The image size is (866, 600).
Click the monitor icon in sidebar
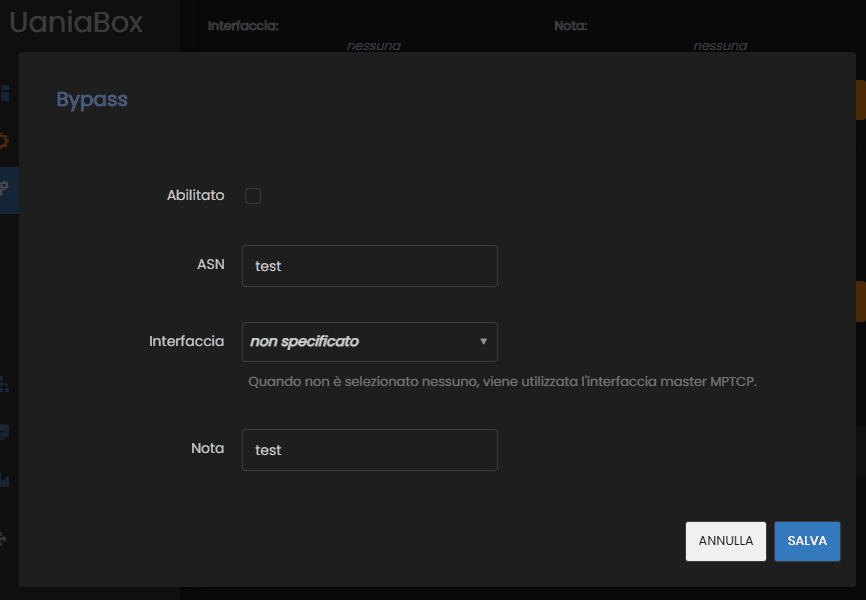pyautogui.click(x=4, y=431)
